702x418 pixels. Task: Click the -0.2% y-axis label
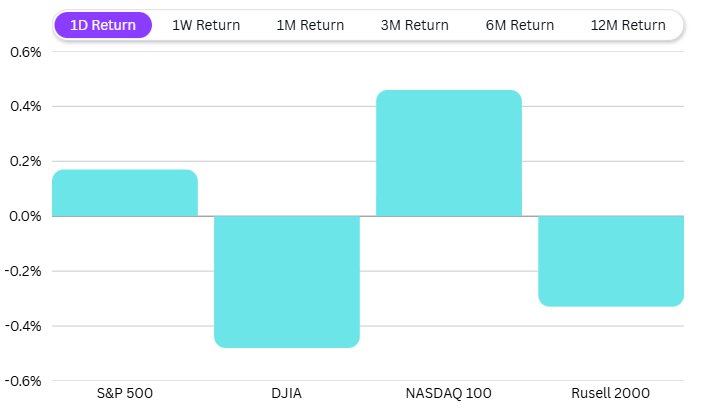coord(23,271)
